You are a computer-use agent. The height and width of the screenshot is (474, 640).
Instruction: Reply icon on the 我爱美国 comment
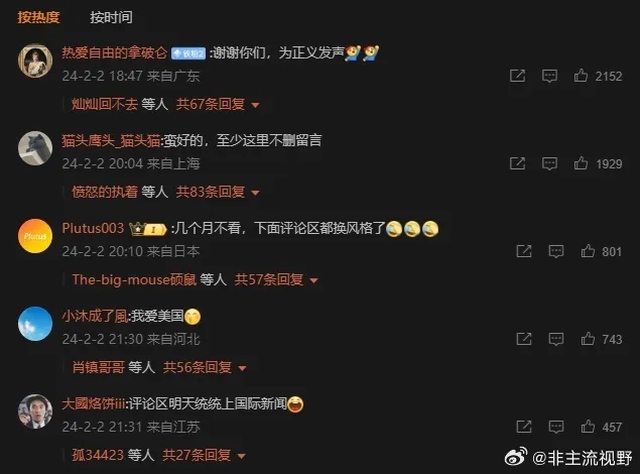(556, 339)
